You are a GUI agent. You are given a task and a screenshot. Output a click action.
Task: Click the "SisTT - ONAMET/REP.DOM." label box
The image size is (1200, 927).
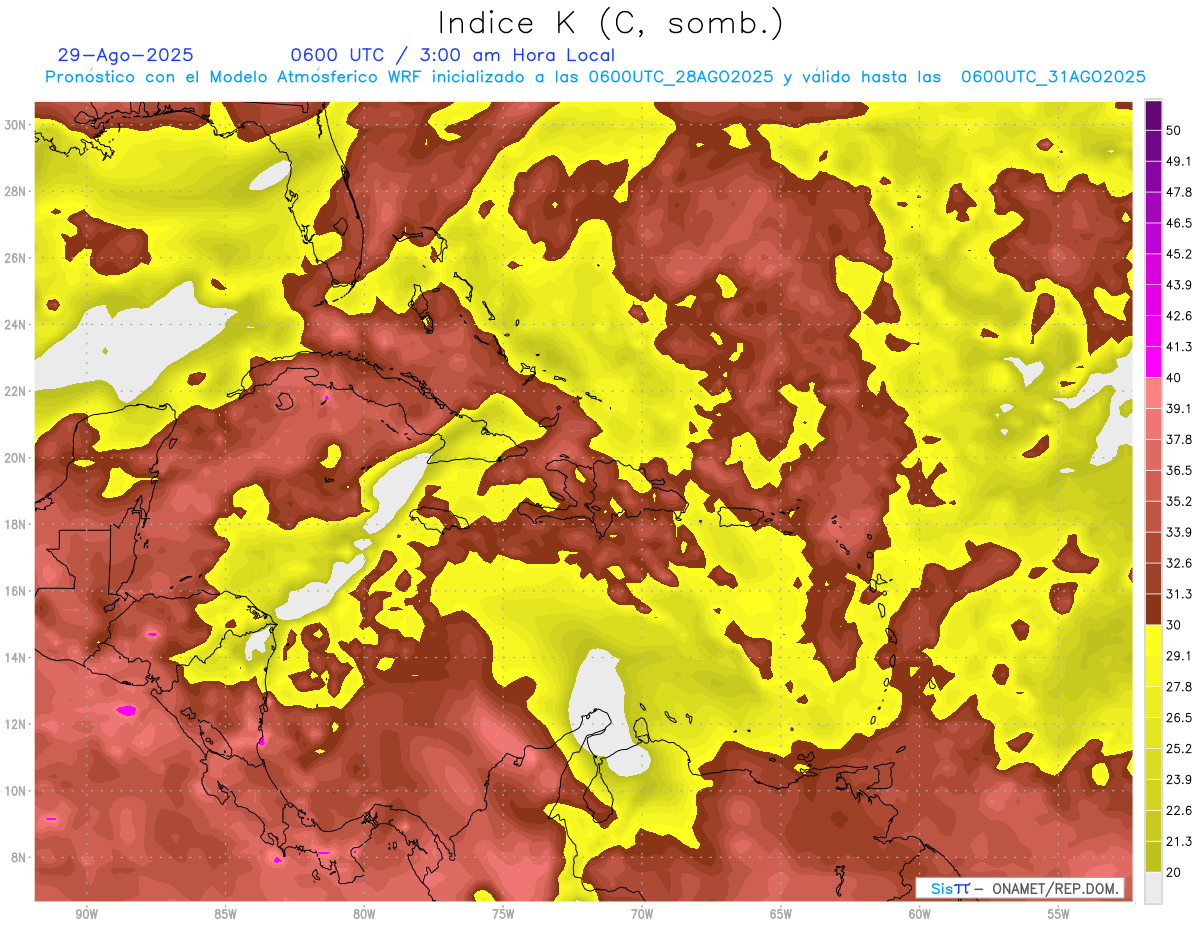pos(1020,888)
